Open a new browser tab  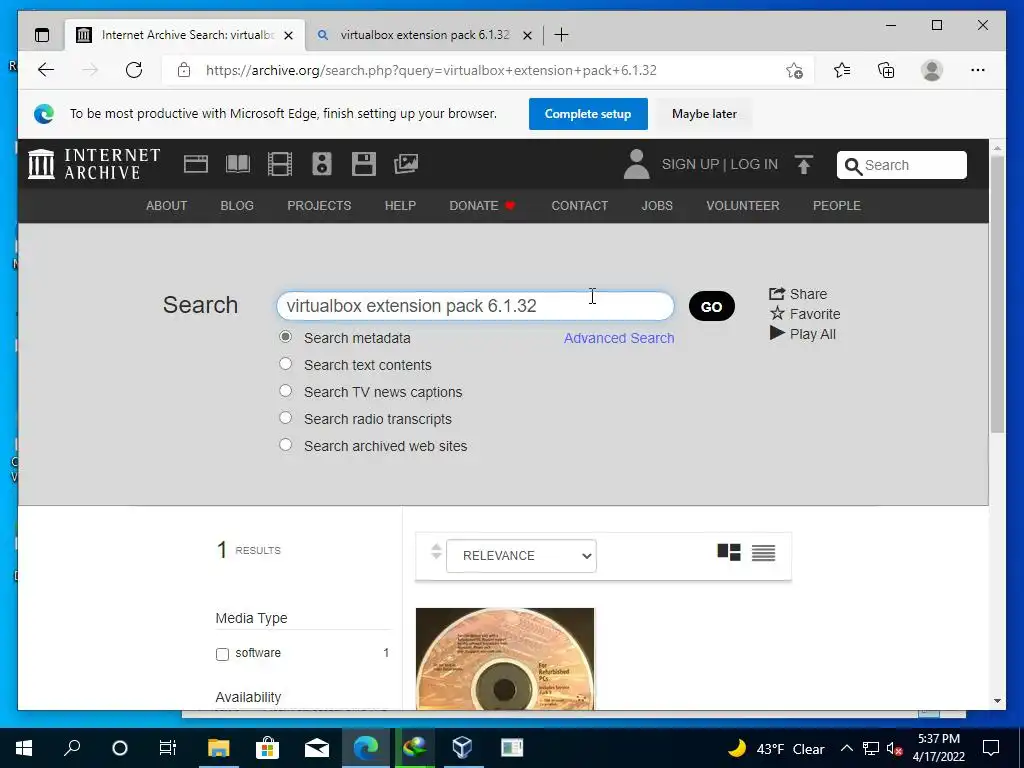tap(561, 35)
